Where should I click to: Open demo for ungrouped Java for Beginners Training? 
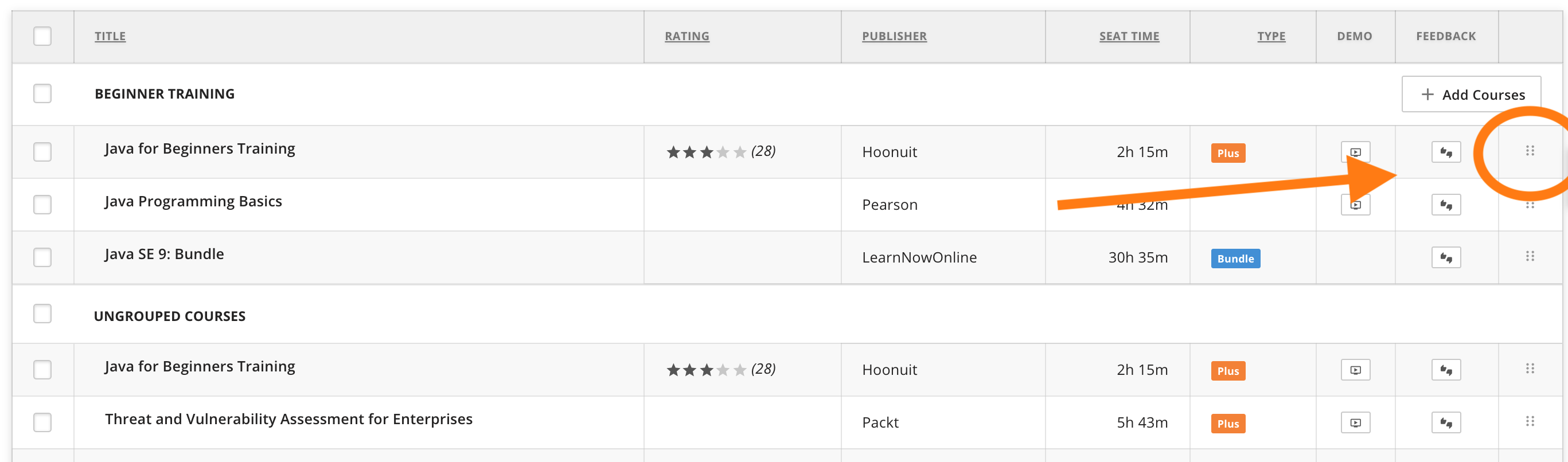coord(1355,370)
